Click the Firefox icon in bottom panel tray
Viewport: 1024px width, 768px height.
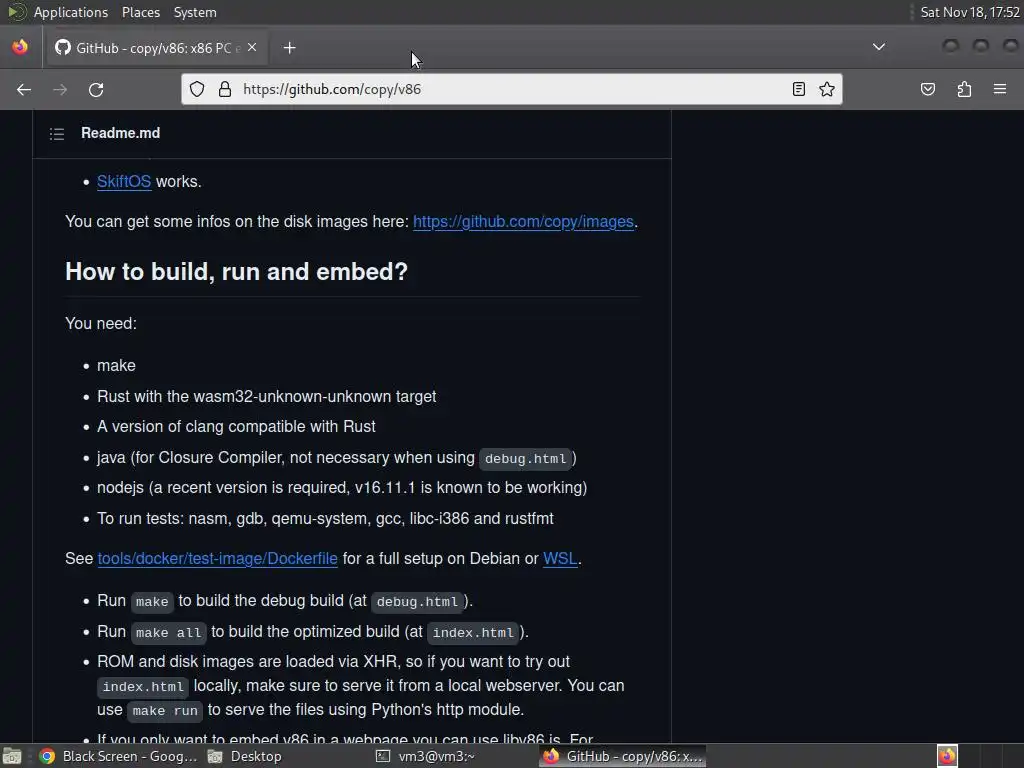pyautogui.click(x=948, y=756)
